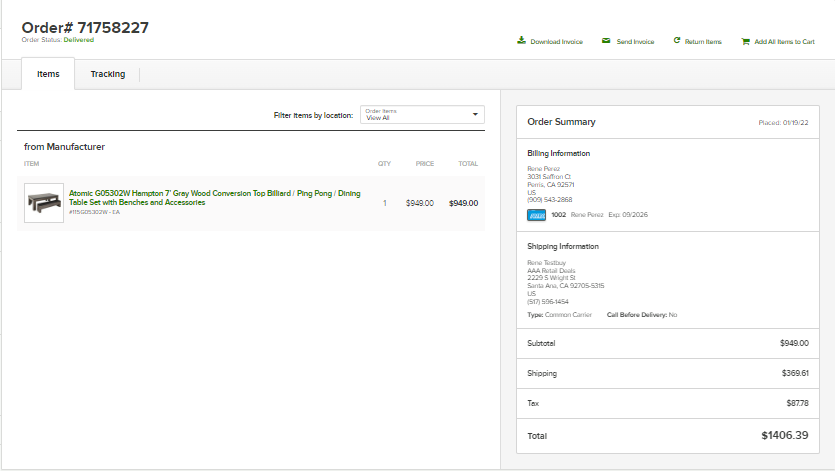The image size is (835, 471).
Task: Select the Subtotal amount $949.00
Action: [x=794, y=343]
